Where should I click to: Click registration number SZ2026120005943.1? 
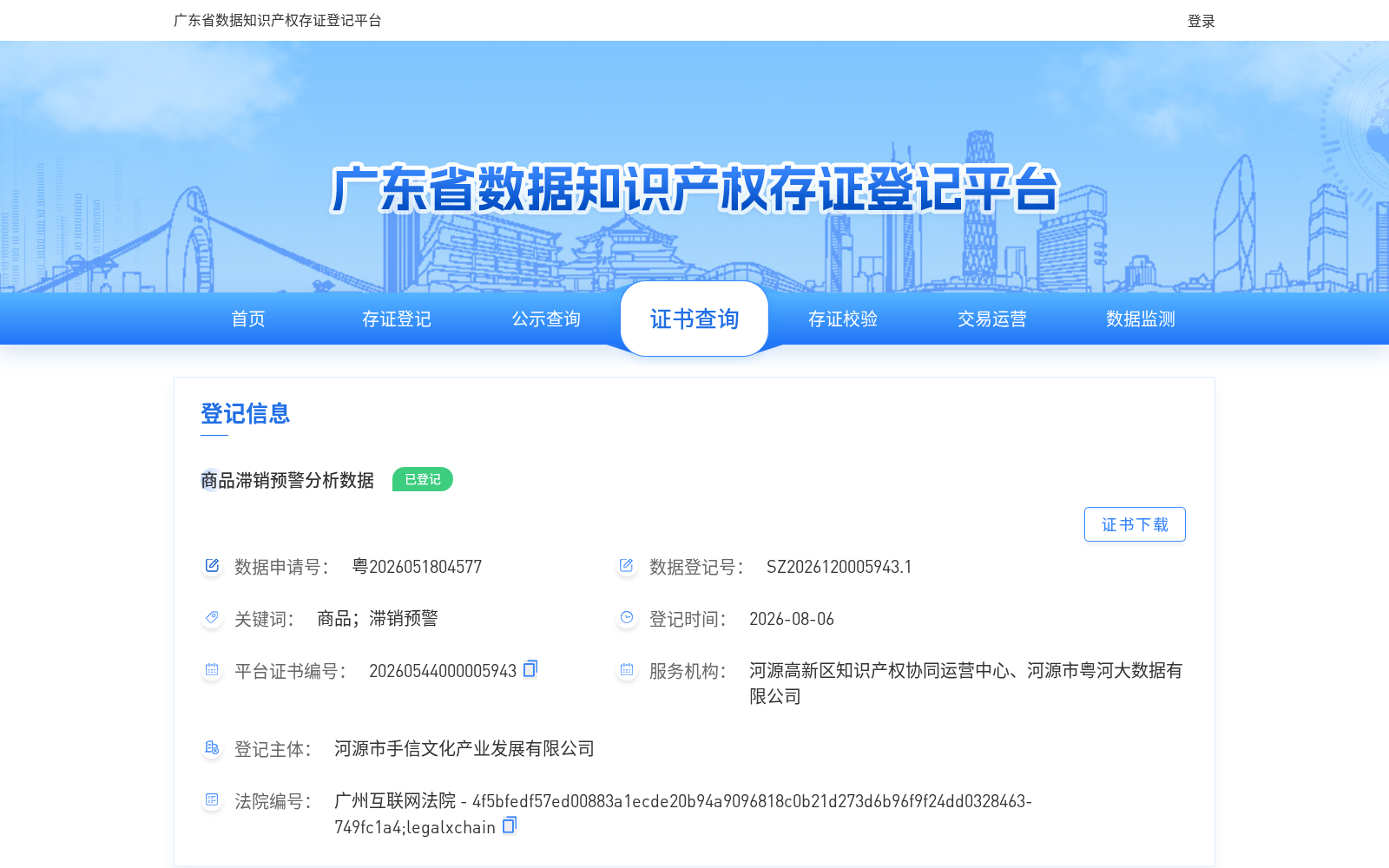[839, 567]
